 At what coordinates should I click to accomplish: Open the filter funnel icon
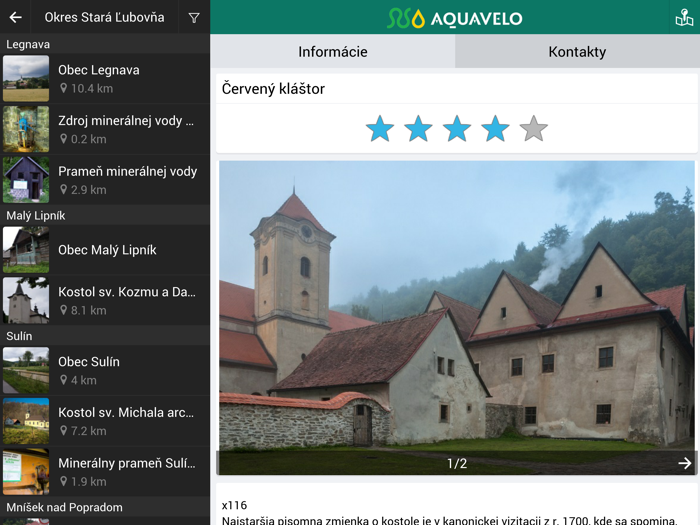point(194,18)
